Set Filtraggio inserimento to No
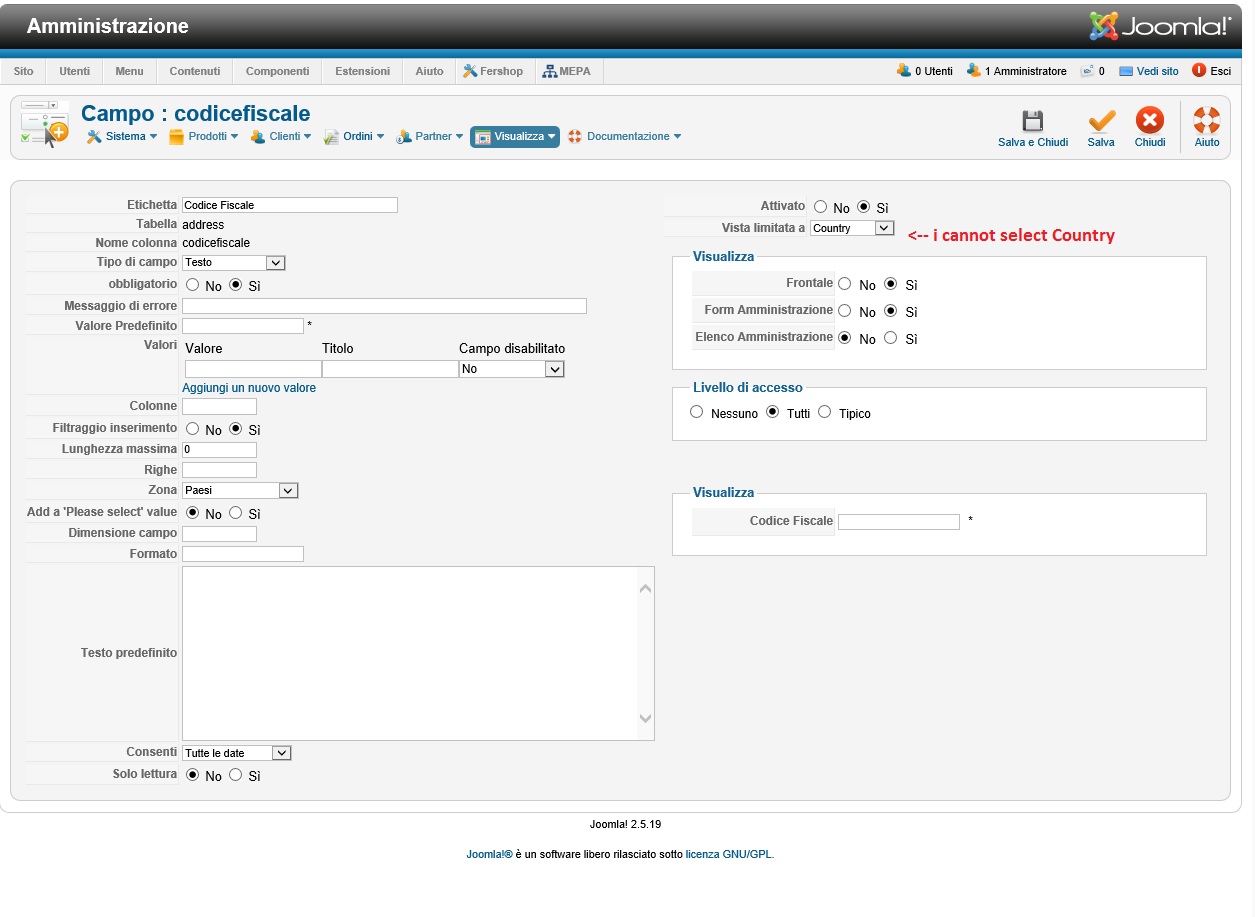Image resolution: width=1255 pixels, height=917 pixels. tap(192, 429)
